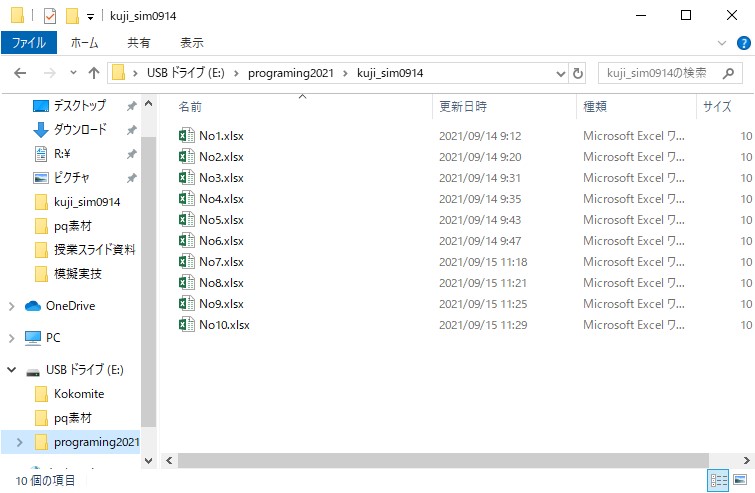Open subfolder list after USB ドライブ (E:) breadcrumb

(236, 73)
